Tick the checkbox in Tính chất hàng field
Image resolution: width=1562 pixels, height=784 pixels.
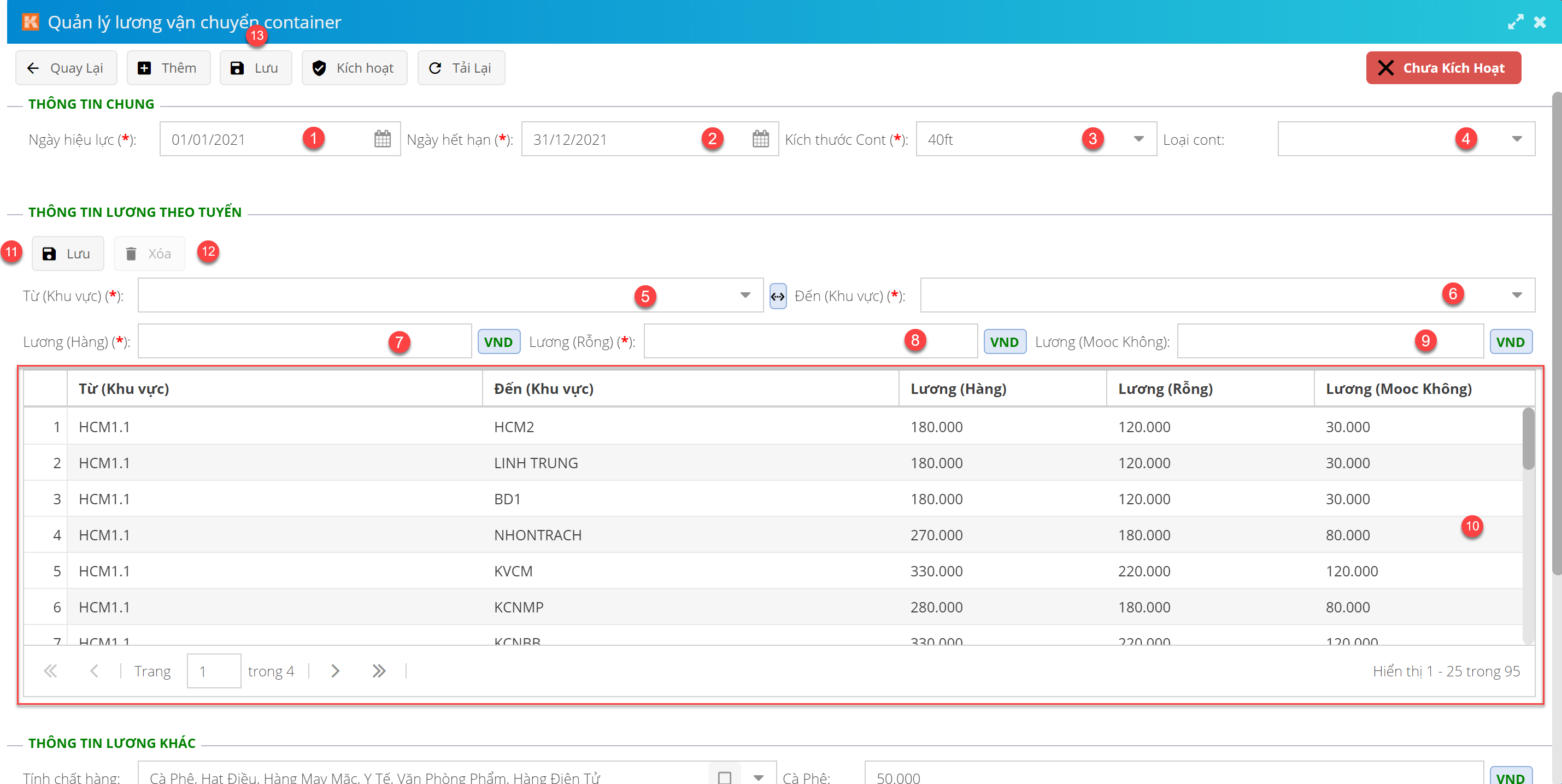point(724,777)
